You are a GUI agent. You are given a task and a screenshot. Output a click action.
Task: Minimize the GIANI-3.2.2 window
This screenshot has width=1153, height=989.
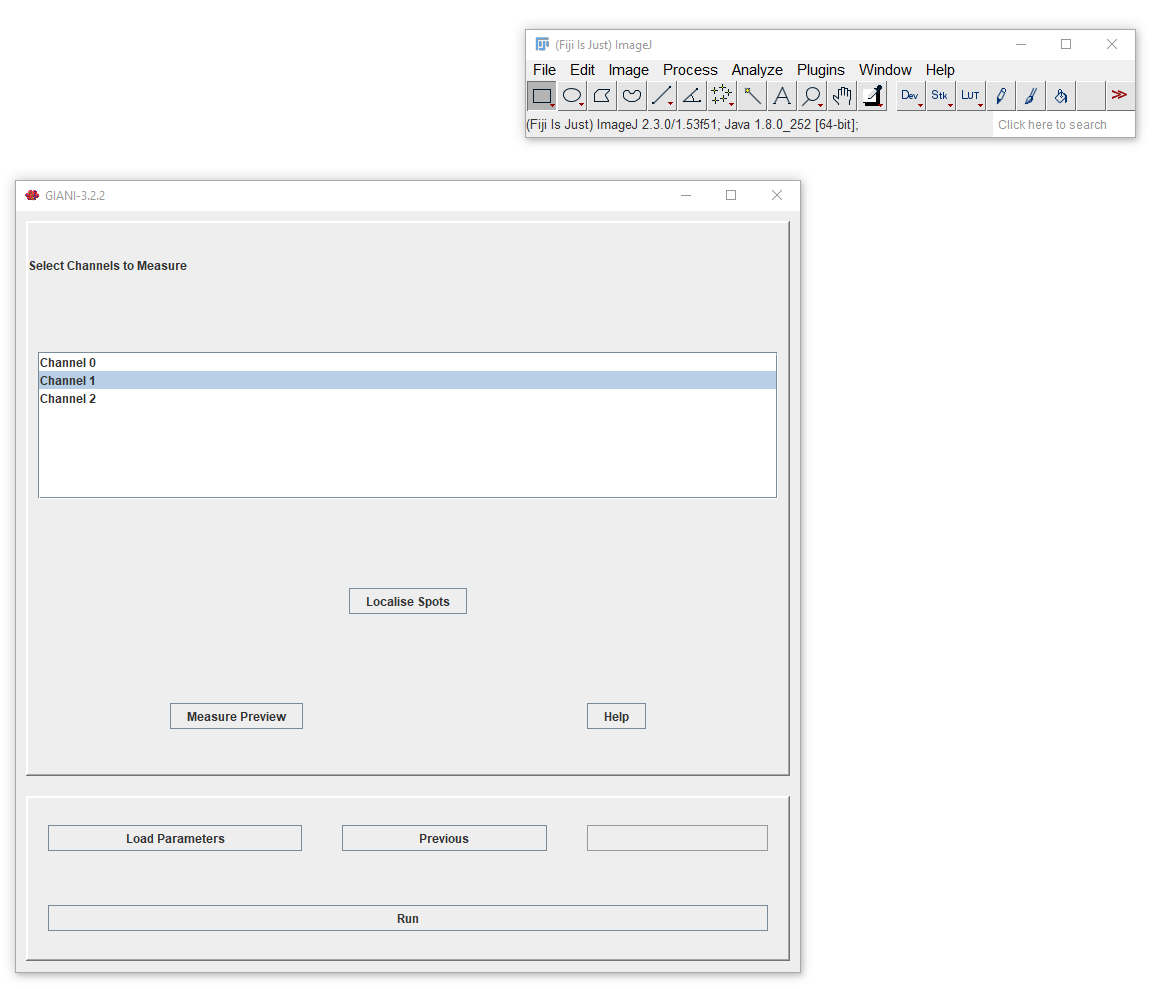[686, 195]
